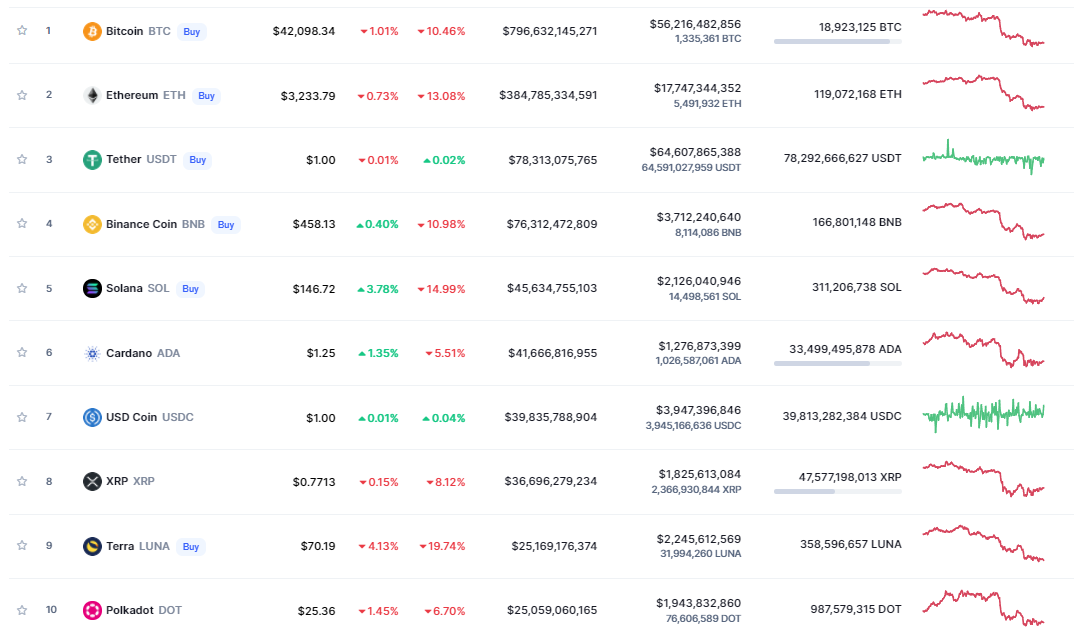
Task: Click Solana 7d change 14.99%
Action: (441, 289)
